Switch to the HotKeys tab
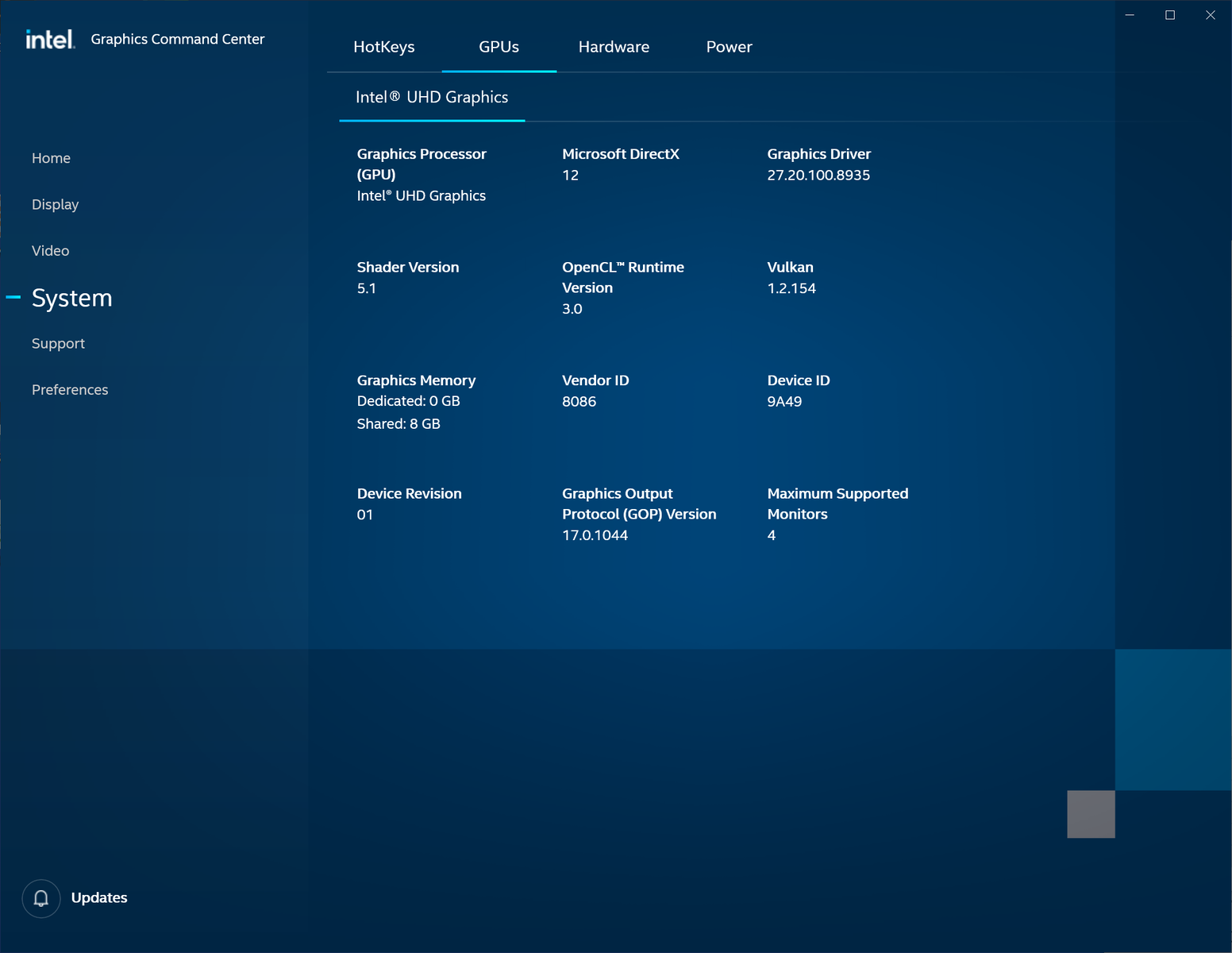Screen dimensions: 1232x953 (x=384, y=47)
